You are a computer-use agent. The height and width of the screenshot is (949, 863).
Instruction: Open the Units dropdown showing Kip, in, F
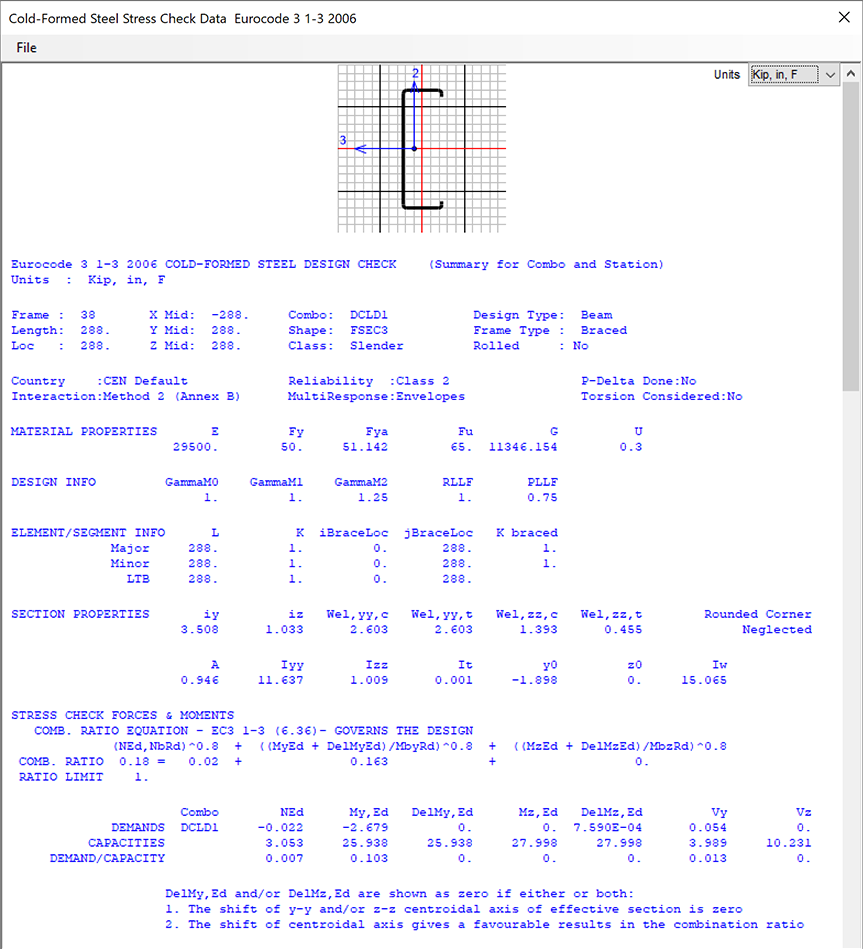783,75
